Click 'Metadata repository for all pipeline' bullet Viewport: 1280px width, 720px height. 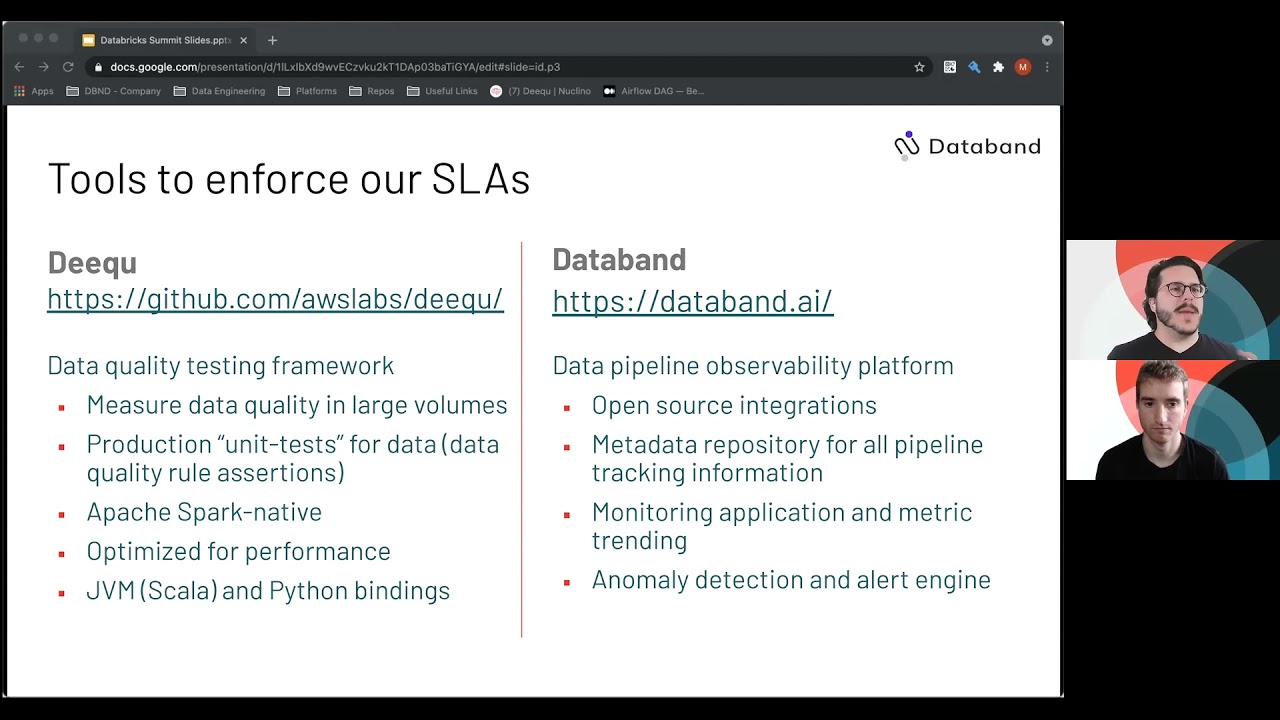(x=787, y=458)
